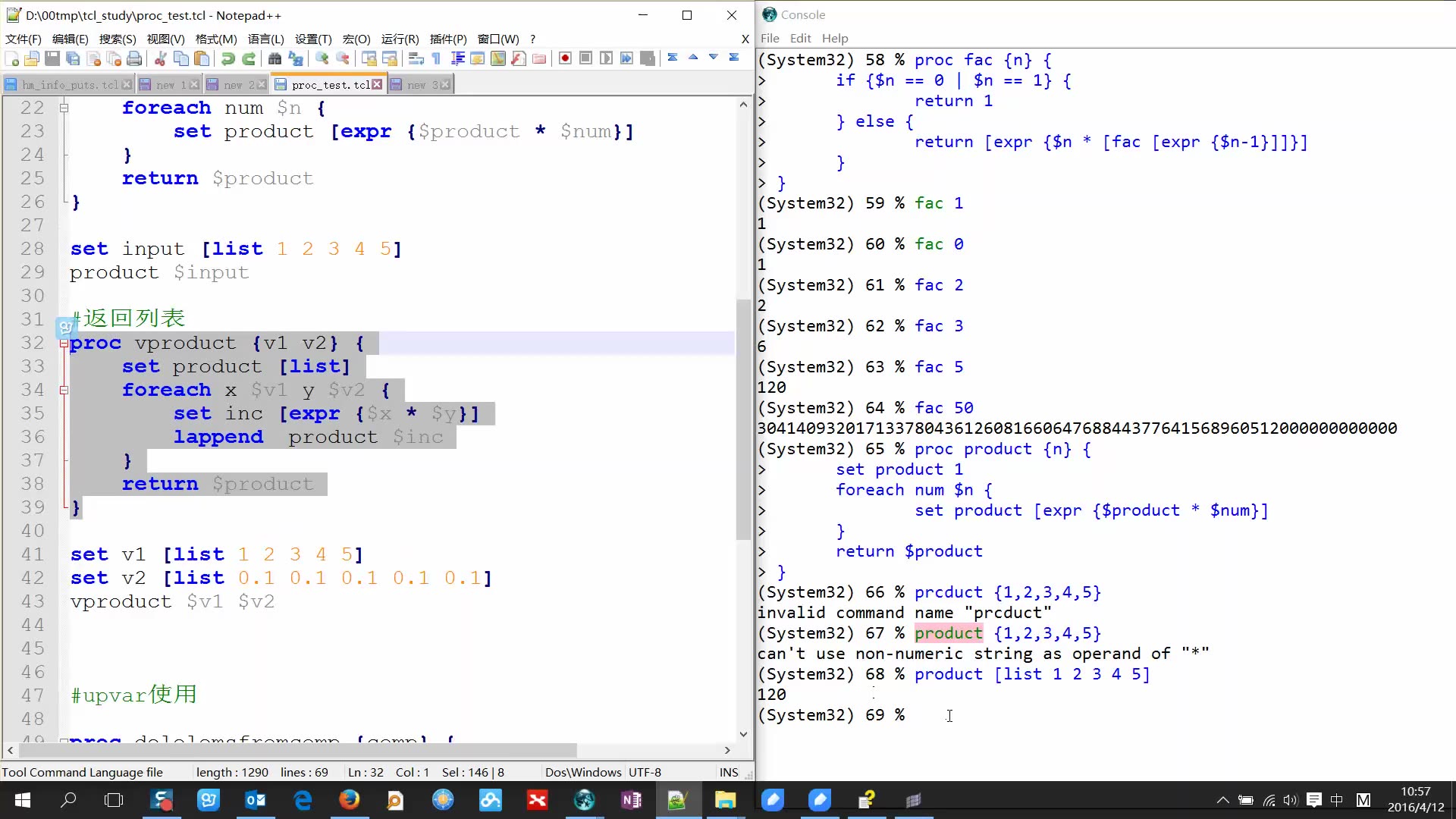Click the Undo arrow icon
This screenshot has width=1456, height=819.
[x=227, y=58]
